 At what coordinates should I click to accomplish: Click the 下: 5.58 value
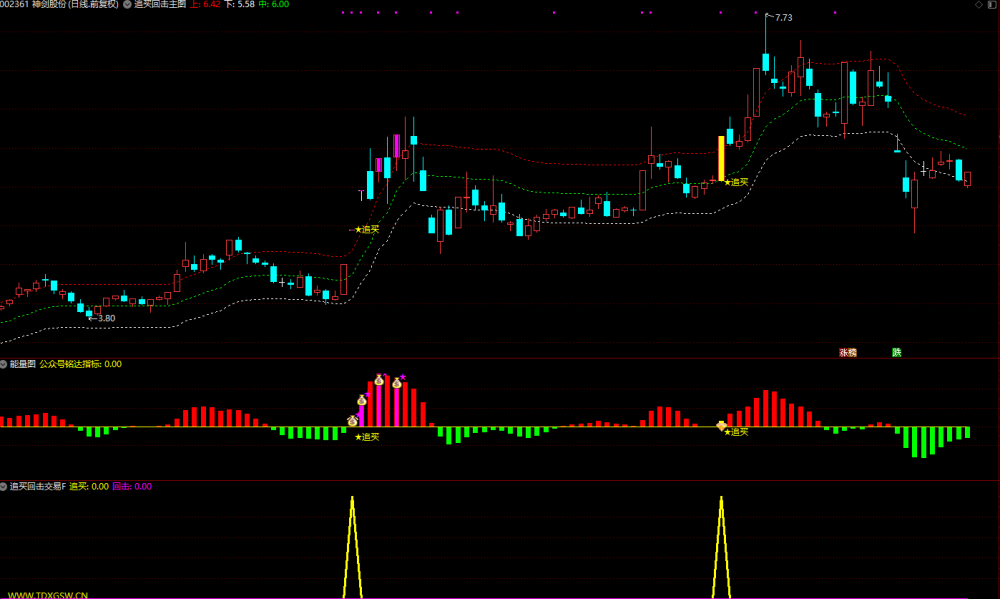(x=240, y=4)
